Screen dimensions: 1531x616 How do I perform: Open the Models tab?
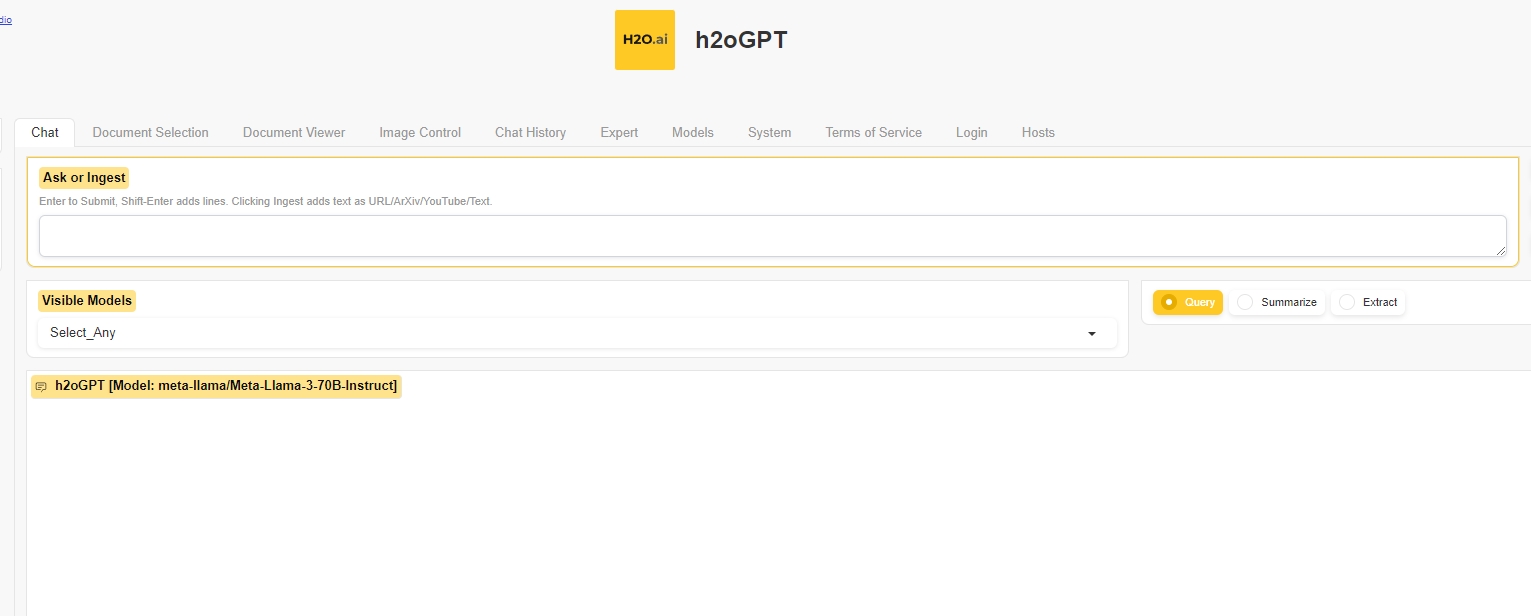pos(693,132)
